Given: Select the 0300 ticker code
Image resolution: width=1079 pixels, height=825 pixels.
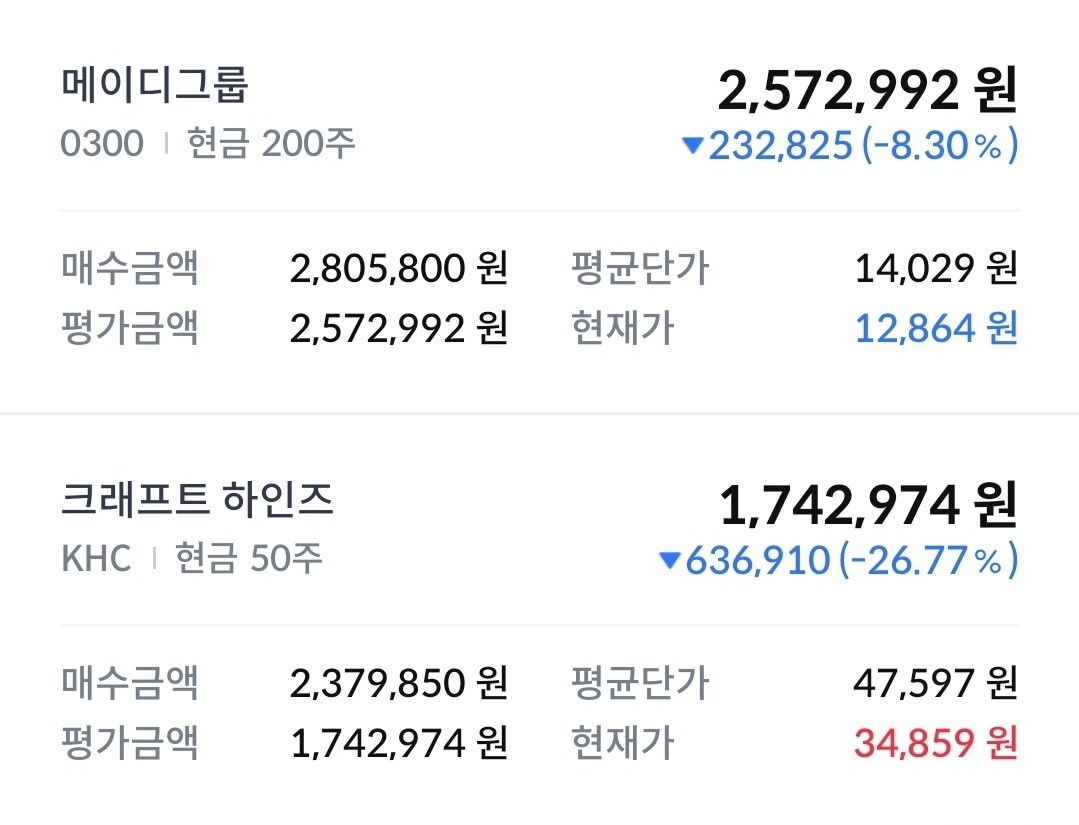Looking at the screenshot, I should tap(102, 144).
